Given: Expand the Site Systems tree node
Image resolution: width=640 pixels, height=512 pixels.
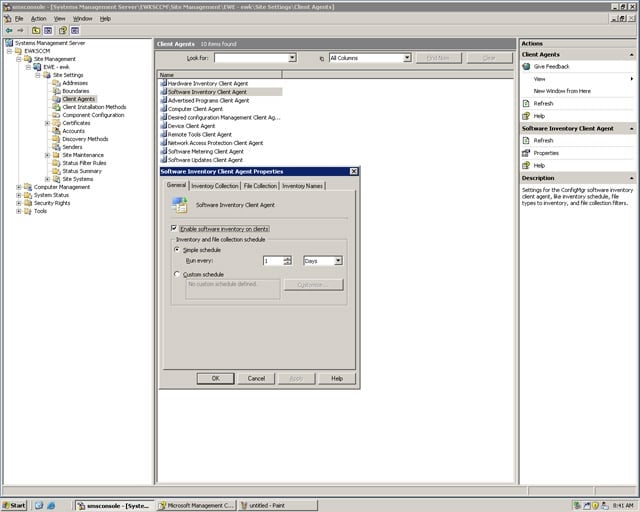Looking at the screenshot, I should pos(47,179).
